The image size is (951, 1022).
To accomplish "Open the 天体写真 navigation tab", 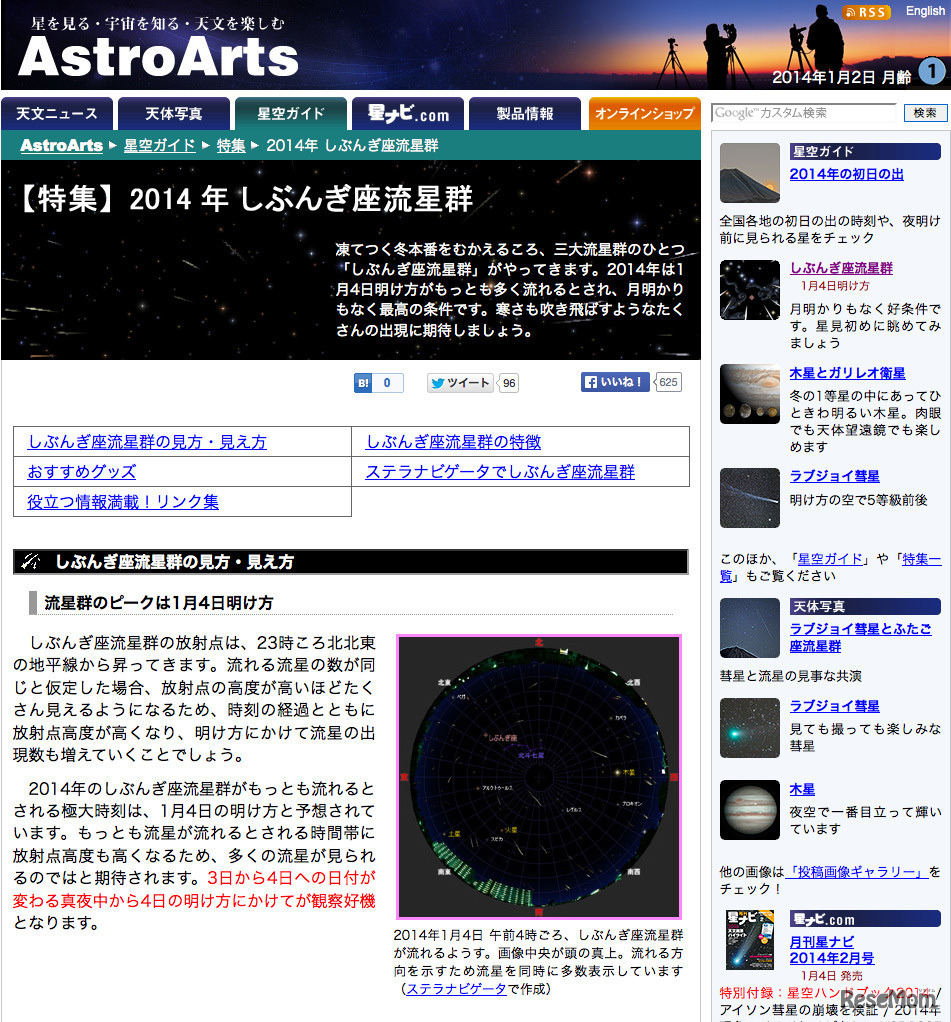I will [x=172, y=113].
